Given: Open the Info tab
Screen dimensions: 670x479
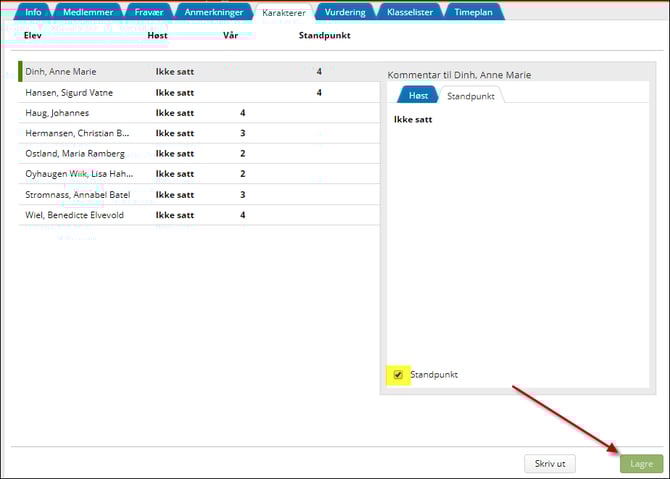Looking at the screenshot, I should [x=33, y=12].
